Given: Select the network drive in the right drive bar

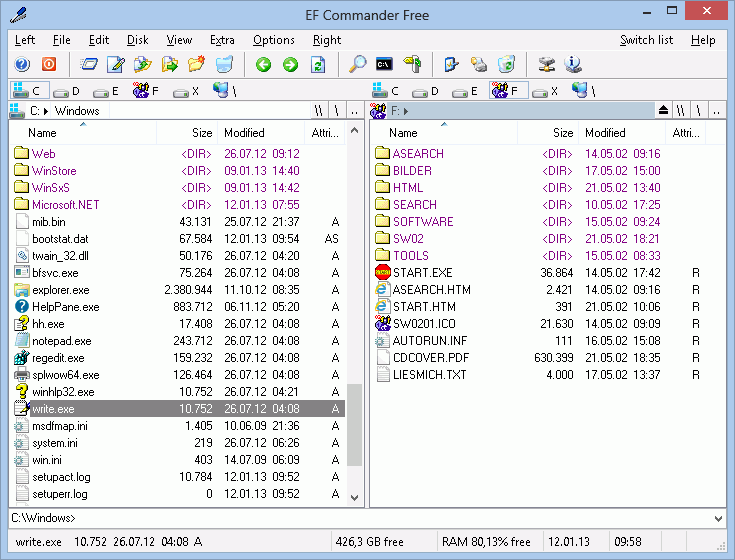Looking at the screenshot, I should [583, 90].
